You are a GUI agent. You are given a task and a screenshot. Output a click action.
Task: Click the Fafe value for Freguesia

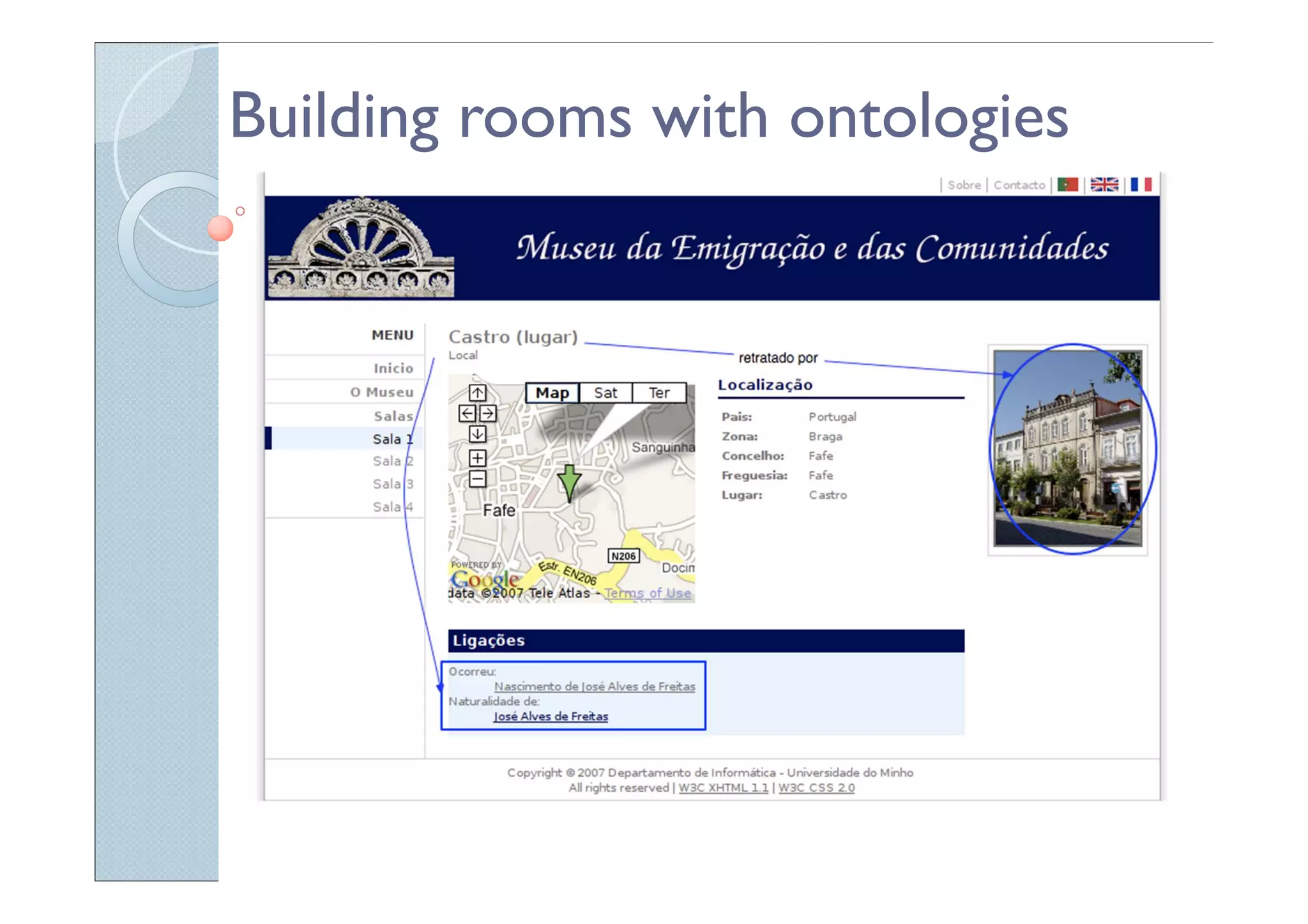coord(821,476)
